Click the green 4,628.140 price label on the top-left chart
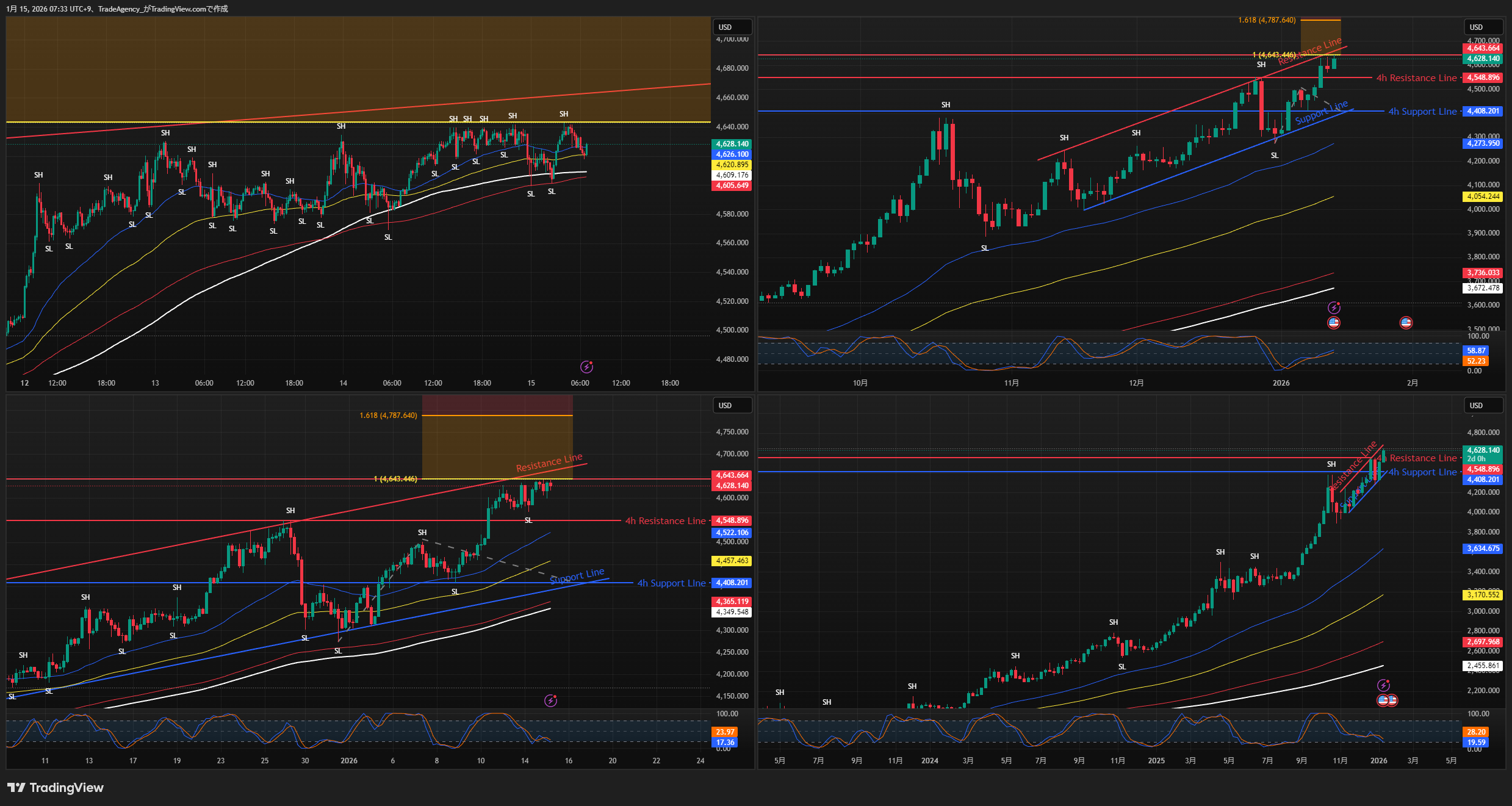The height and width of the screenshot is (806, 1512). tap(732, 144)
